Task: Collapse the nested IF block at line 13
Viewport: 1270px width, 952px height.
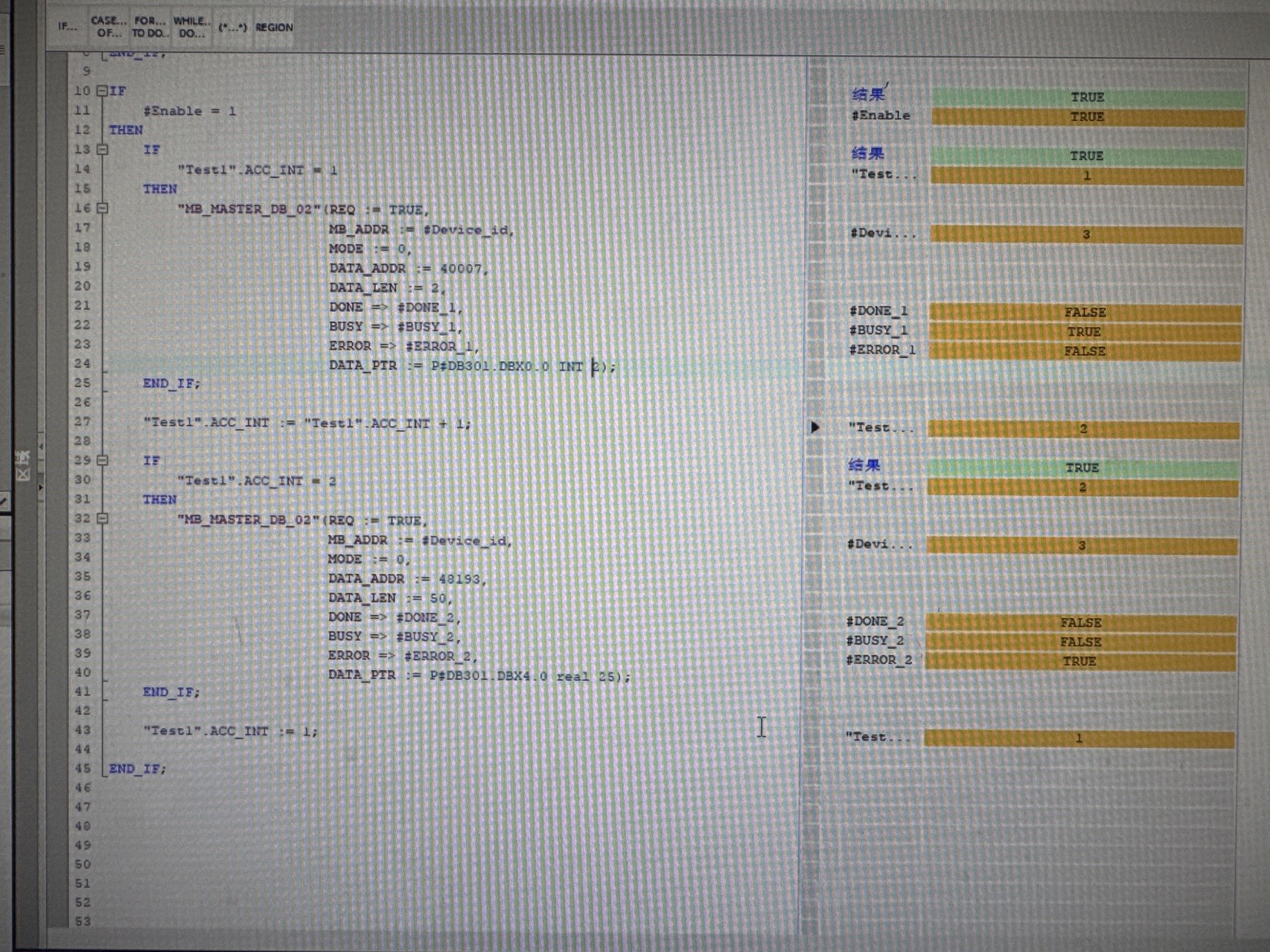Action: click(103, 149)
